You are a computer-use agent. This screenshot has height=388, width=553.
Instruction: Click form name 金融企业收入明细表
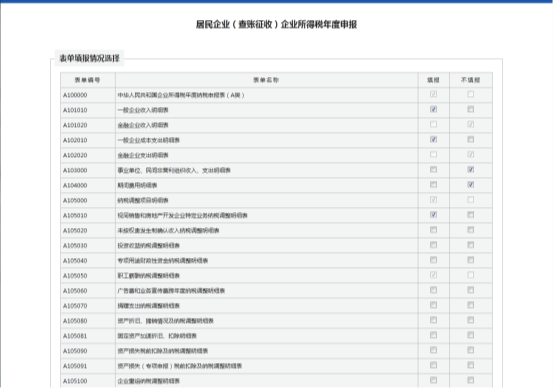[143, 125]
